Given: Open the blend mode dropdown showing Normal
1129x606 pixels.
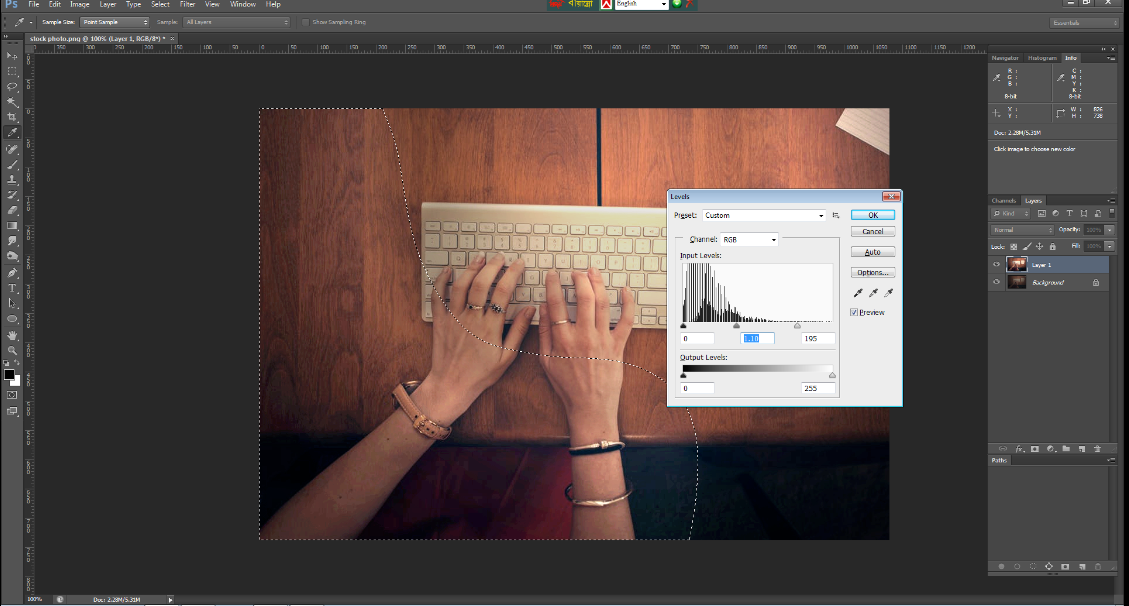Looking at the screenshot, I should point(1020,229).
